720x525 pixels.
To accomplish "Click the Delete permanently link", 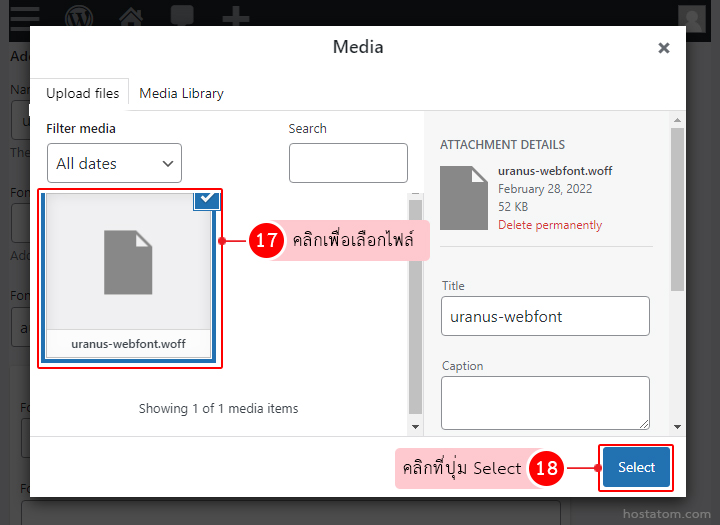I will 550,225.
